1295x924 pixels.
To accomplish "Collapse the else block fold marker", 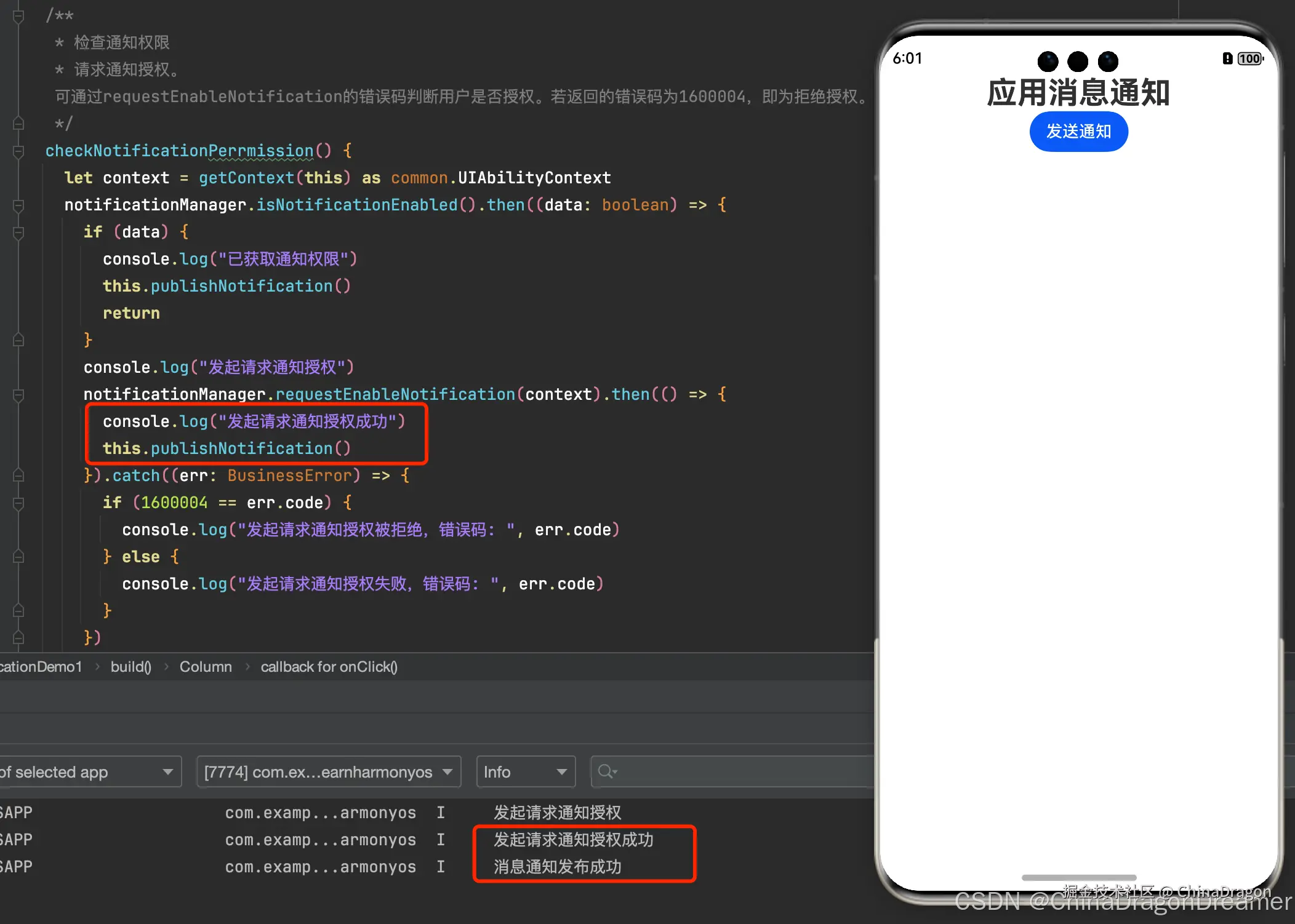I will point(18,557).
